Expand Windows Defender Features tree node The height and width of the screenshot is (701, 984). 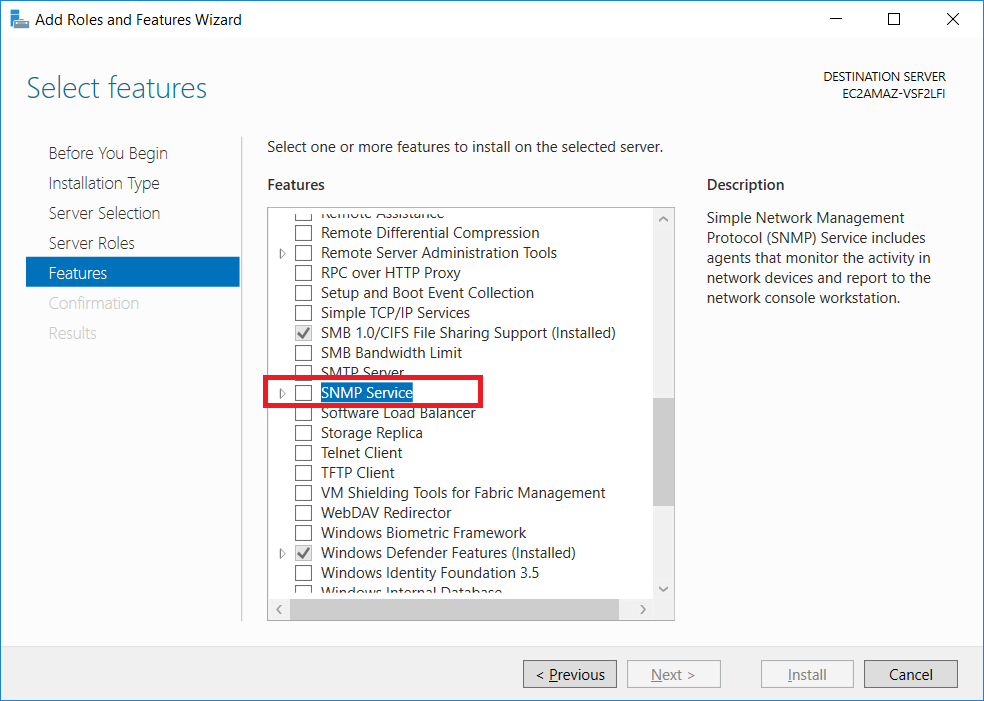click(x=282, y=554)
